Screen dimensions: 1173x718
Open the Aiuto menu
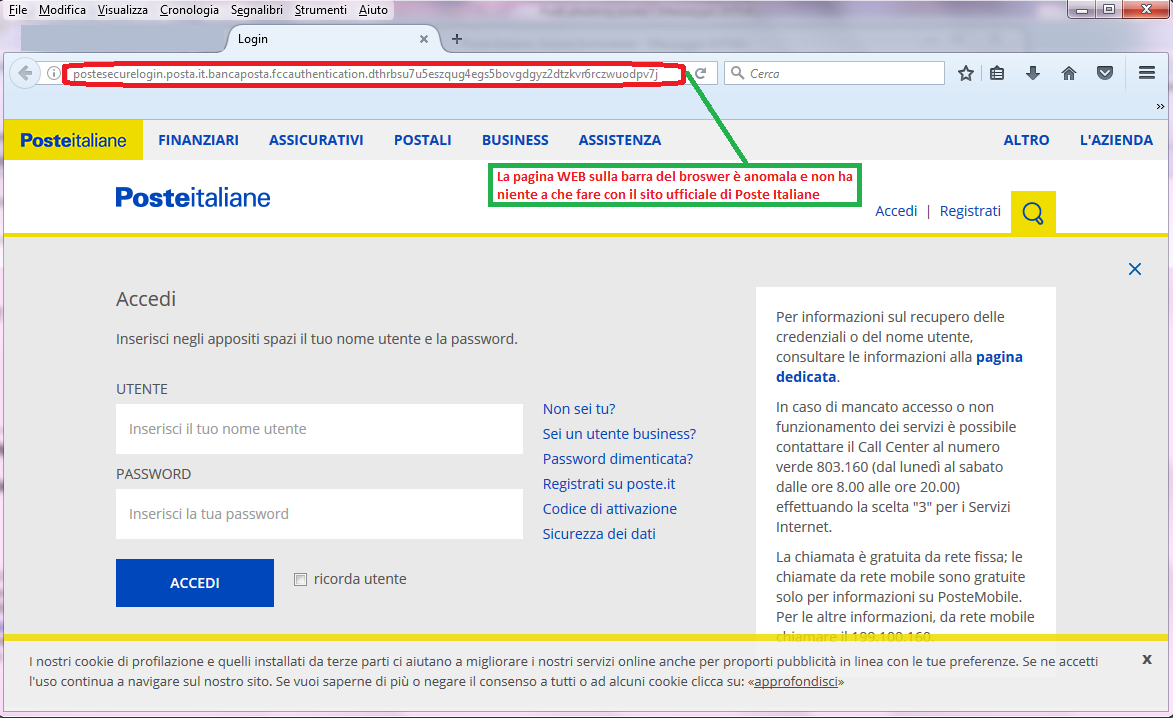pyautogui.click(x=373, y=10)
